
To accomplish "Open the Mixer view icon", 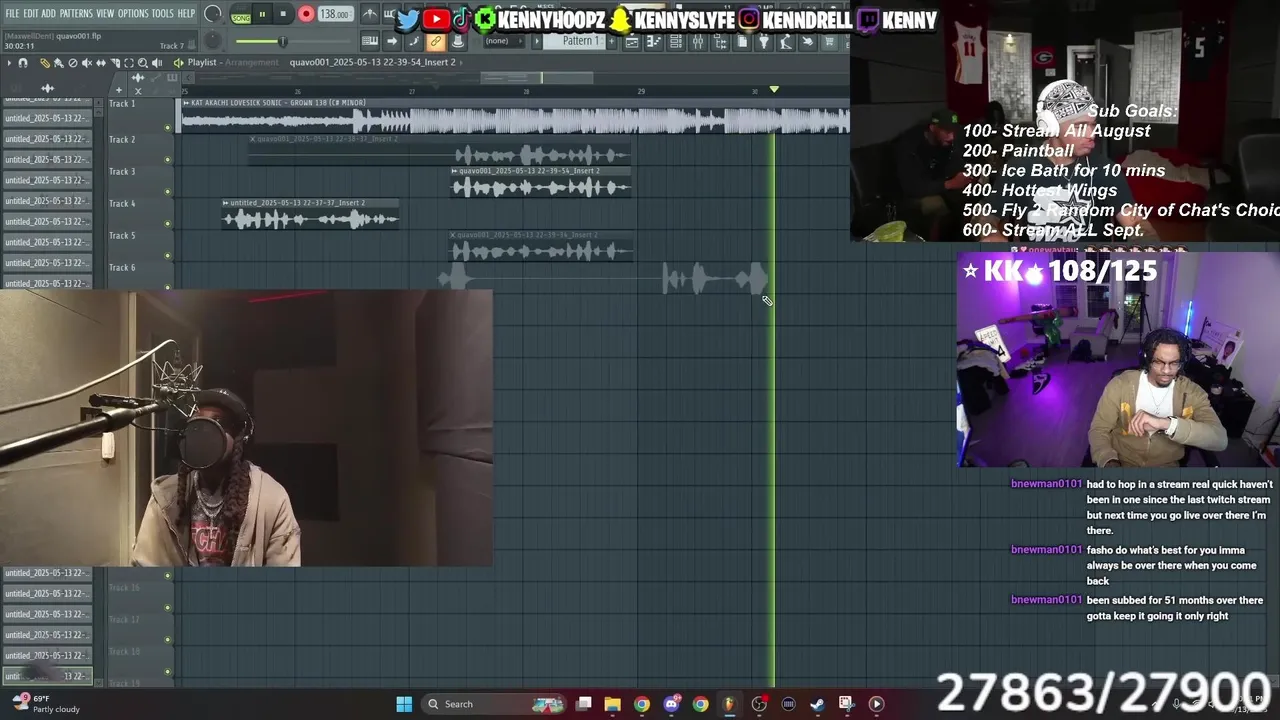I will coord(698,41).
